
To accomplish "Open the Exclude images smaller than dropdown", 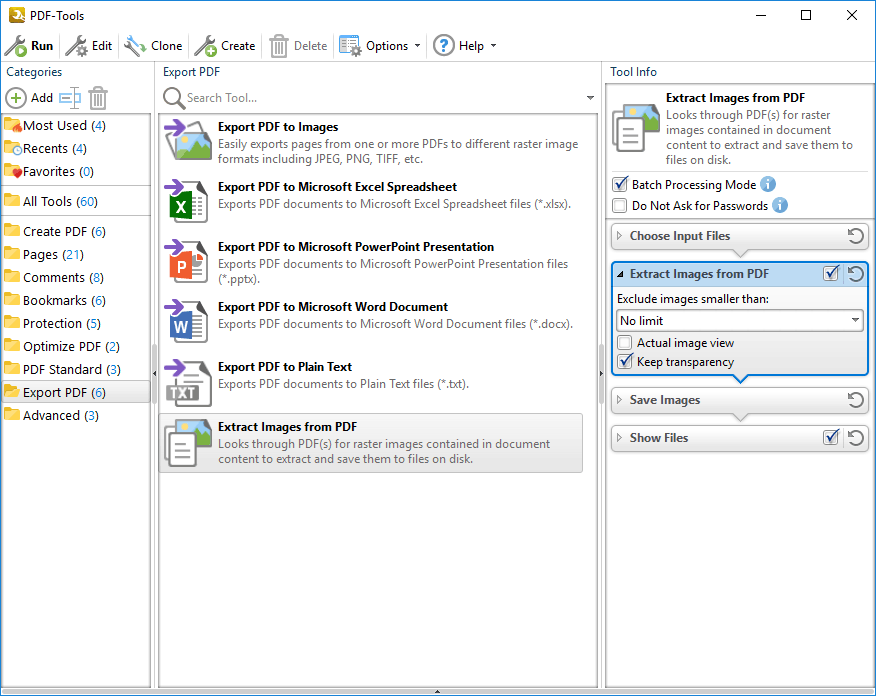I will tap(740, 321).
